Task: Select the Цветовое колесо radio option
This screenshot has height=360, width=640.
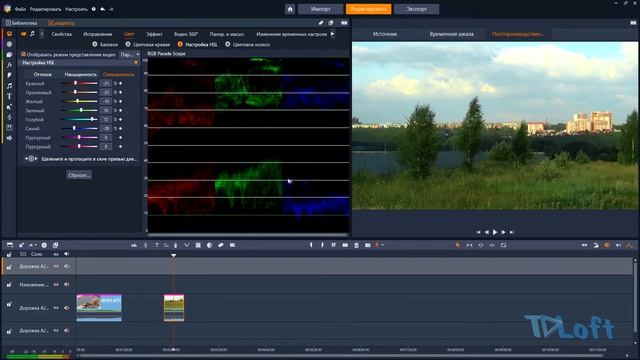Action: click(x=228, y=44)
